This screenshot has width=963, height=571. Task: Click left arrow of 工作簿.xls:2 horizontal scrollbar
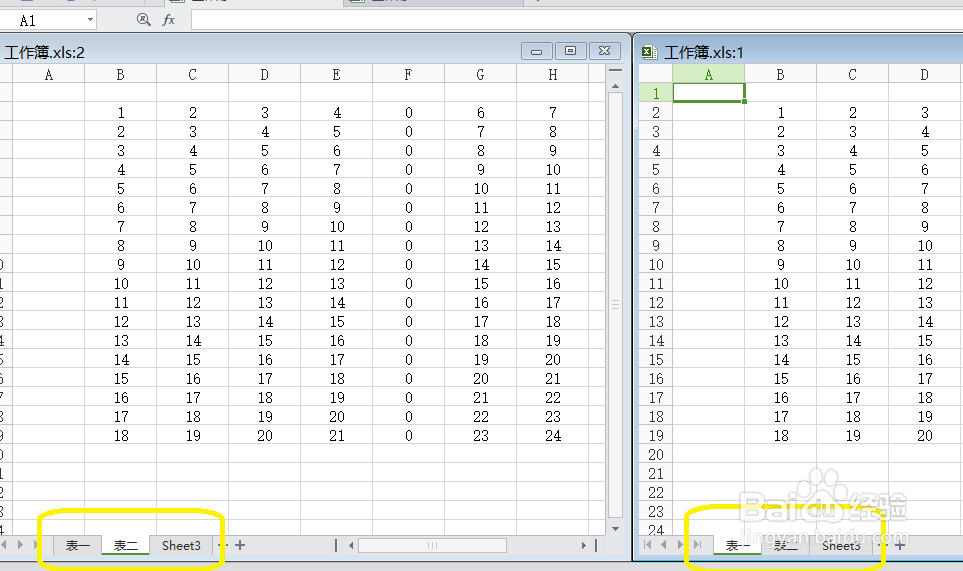[x=351, y=545]
